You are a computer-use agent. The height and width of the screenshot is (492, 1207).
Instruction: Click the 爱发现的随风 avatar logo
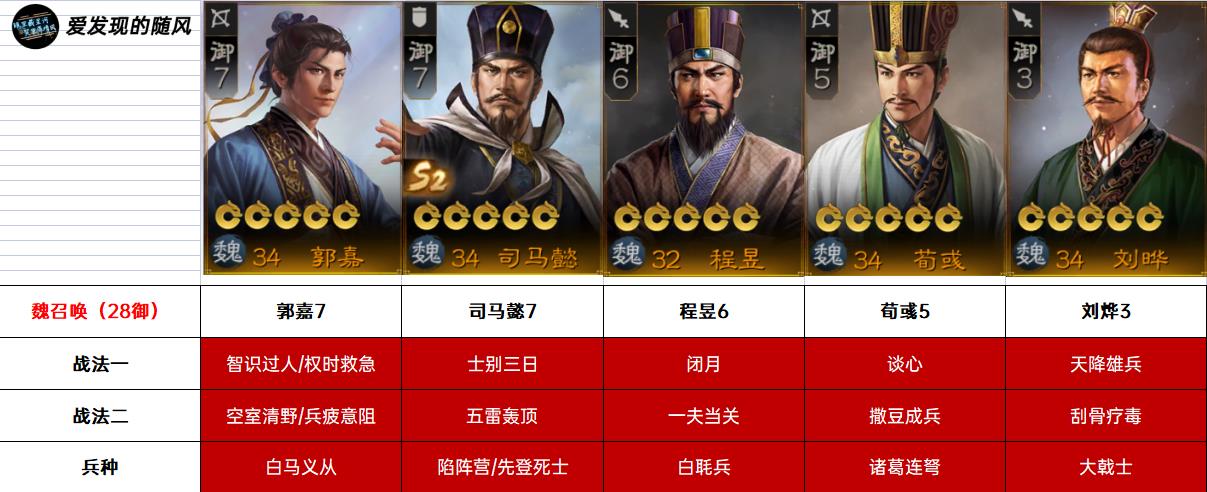[34, 25]
